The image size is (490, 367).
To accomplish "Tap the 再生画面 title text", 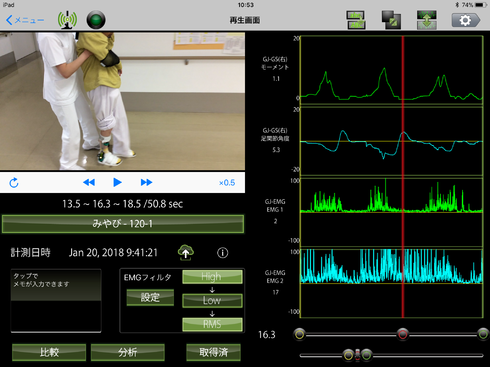I will (245, 20).
